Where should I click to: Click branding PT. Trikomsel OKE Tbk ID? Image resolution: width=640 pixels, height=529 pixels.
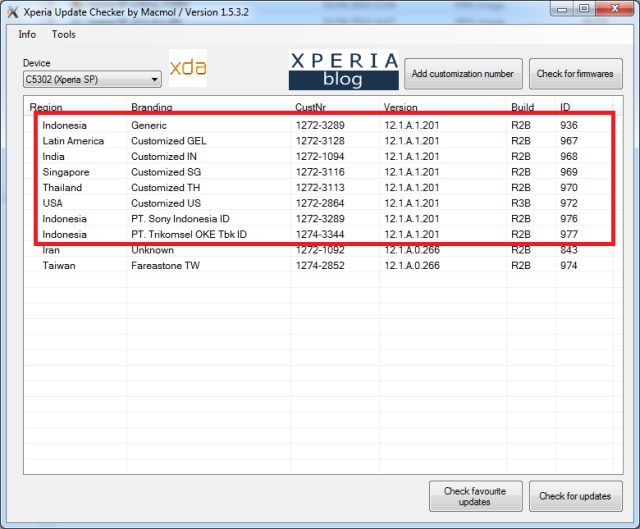point(189,234)
